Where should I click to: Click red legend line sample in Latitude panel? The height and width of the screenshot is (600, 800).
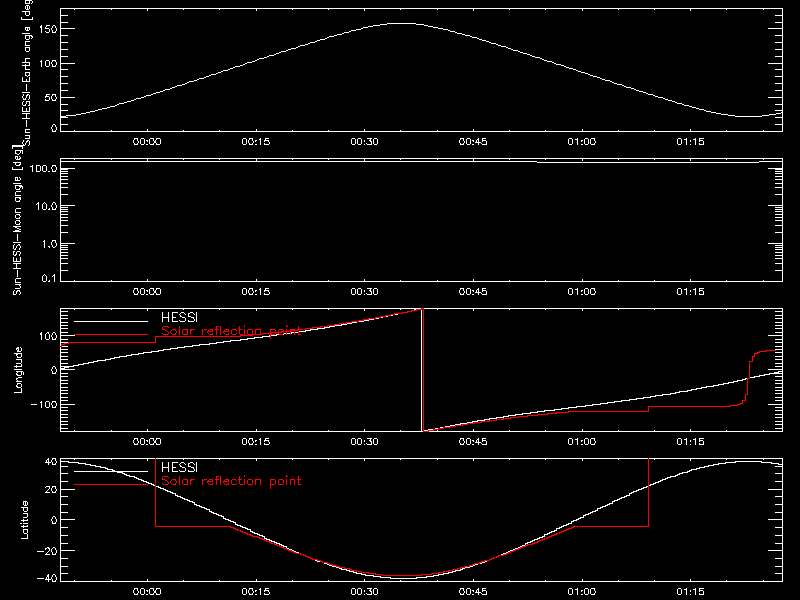111,484
